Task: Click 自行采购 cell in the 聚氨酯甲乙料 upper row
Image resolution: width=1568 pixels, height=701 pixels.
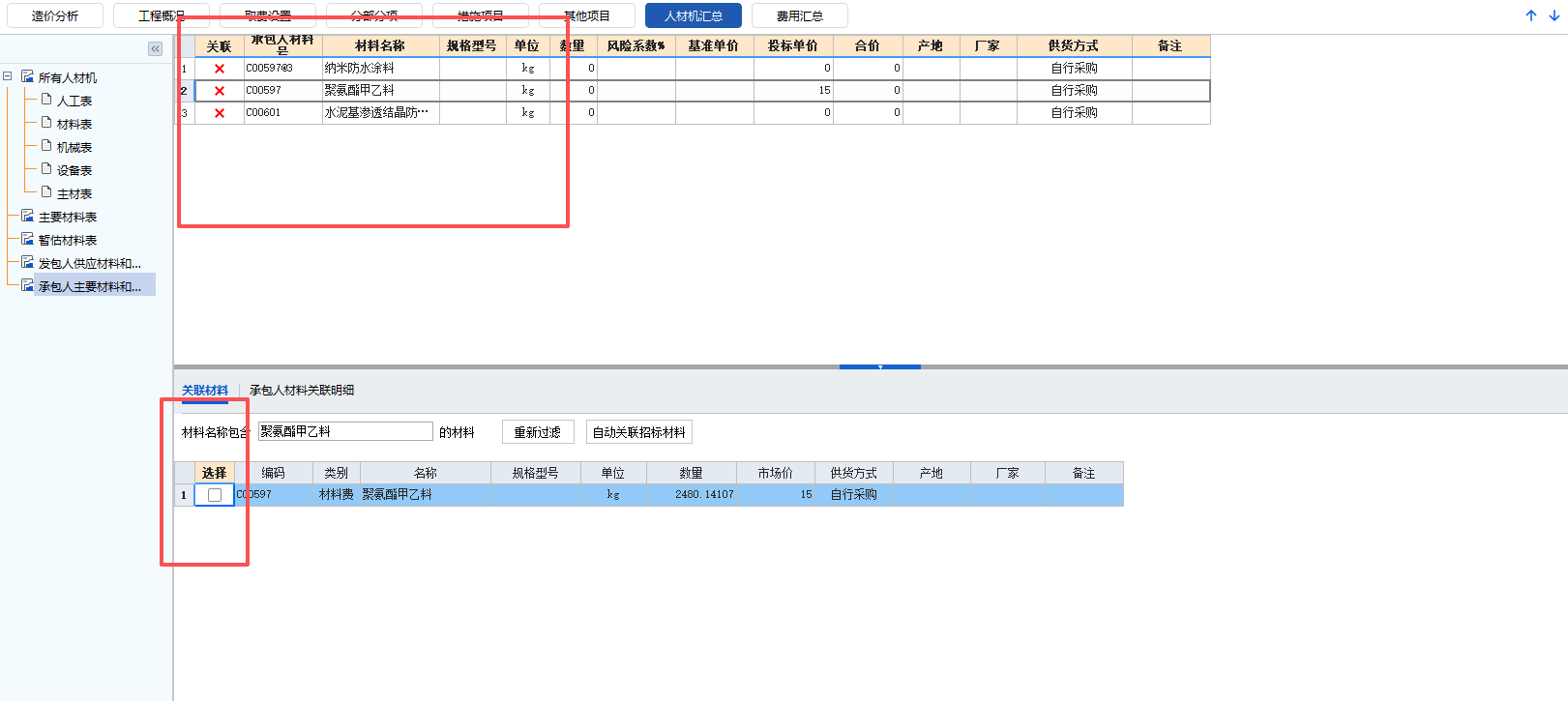Action: [x=1074, y=90]
